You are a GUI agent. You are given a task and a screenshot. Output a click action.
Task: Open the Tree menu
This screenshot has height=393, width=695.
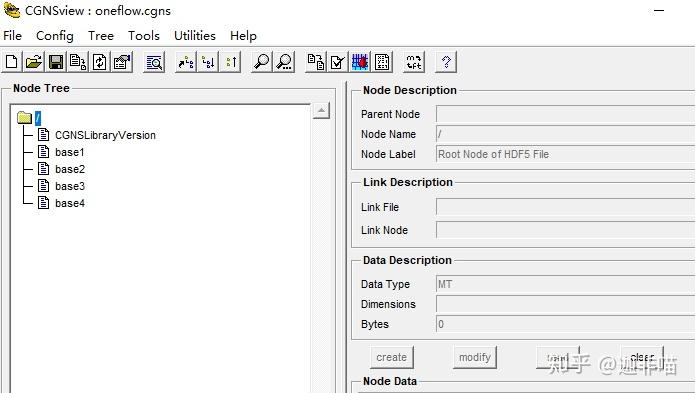(x=101, y=35)
